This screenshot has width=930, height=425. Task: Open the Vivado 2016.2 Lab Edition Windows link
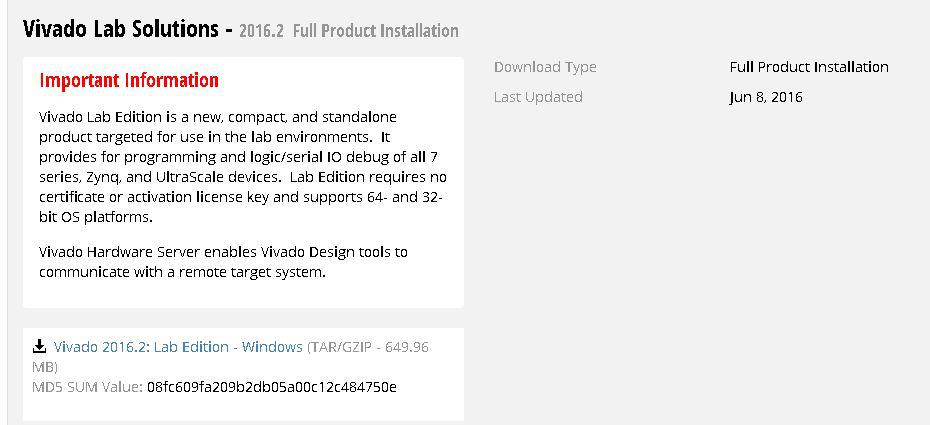[x=178, y=347]
